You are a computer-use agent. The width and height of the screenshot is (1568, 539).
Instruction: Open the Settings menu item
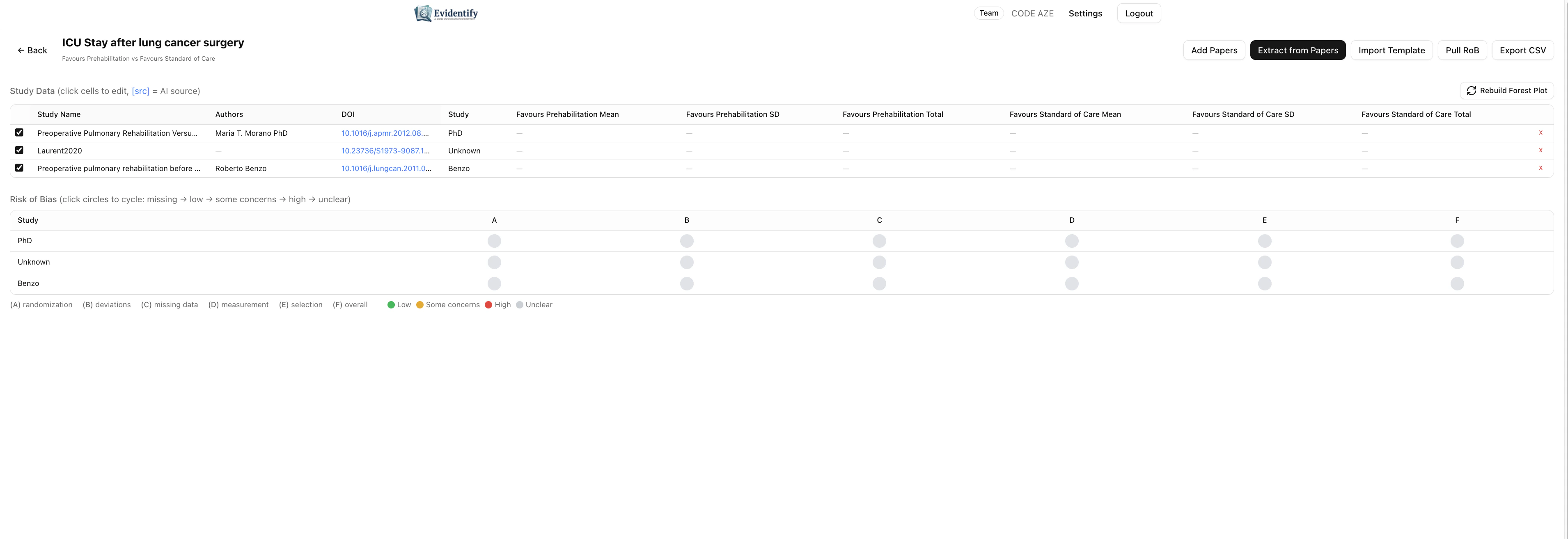(x=1085, y=14)
